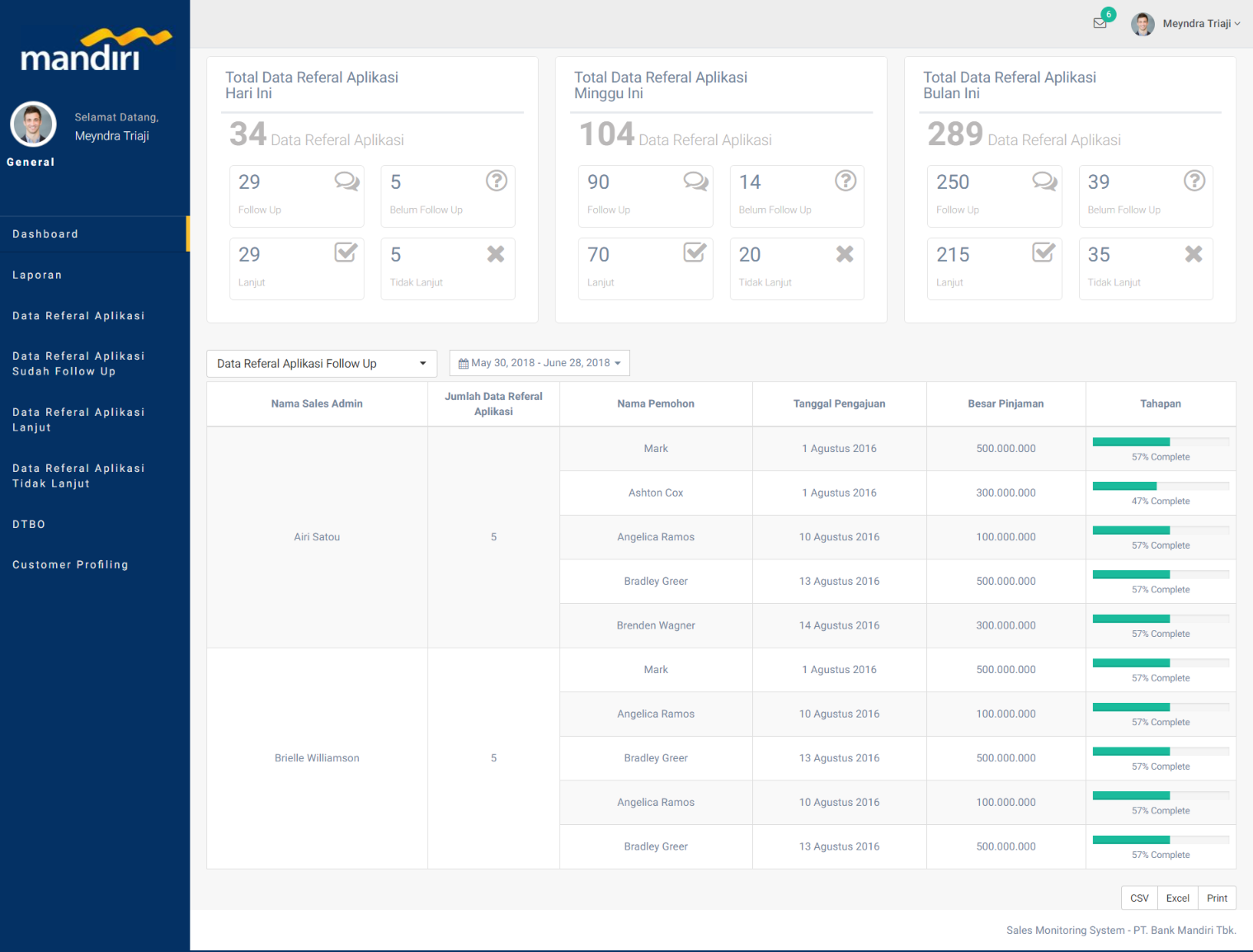Click the chat bubble icon in Minggu Ini Follow Up
1253x952 pixels.
click(695, 181)
